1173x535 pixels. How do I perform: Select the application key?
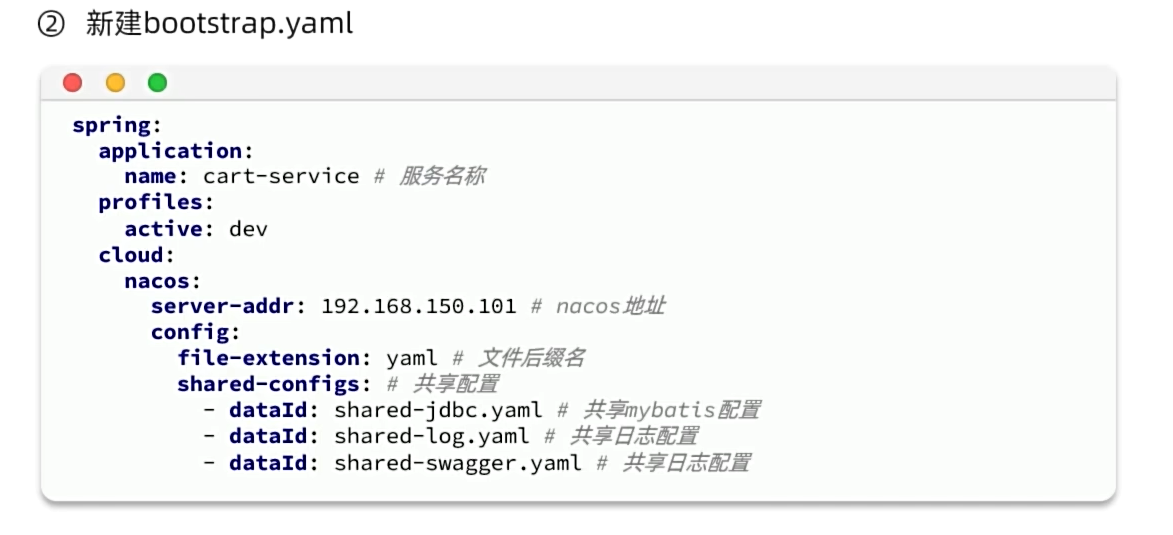(170, 151)
